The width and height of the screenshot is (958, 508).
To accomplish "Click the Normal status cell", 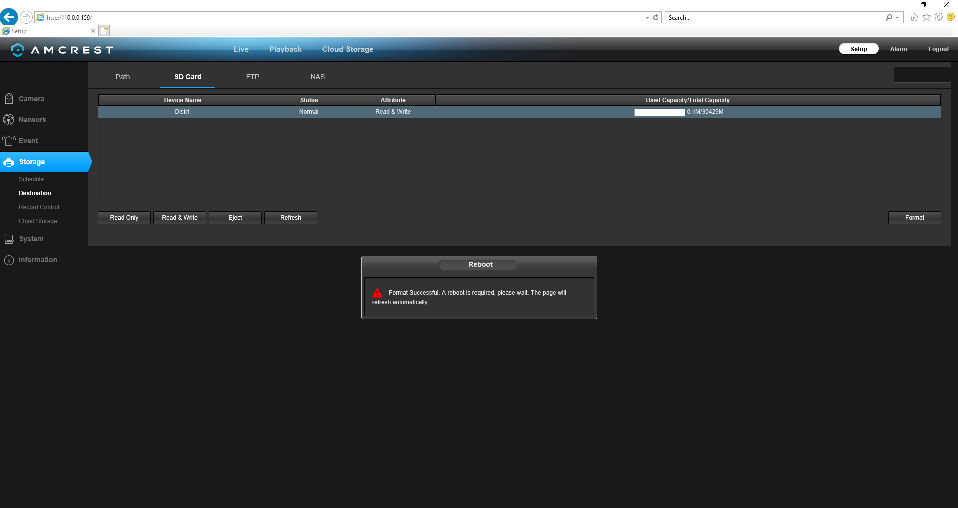I will pos(309,112).
